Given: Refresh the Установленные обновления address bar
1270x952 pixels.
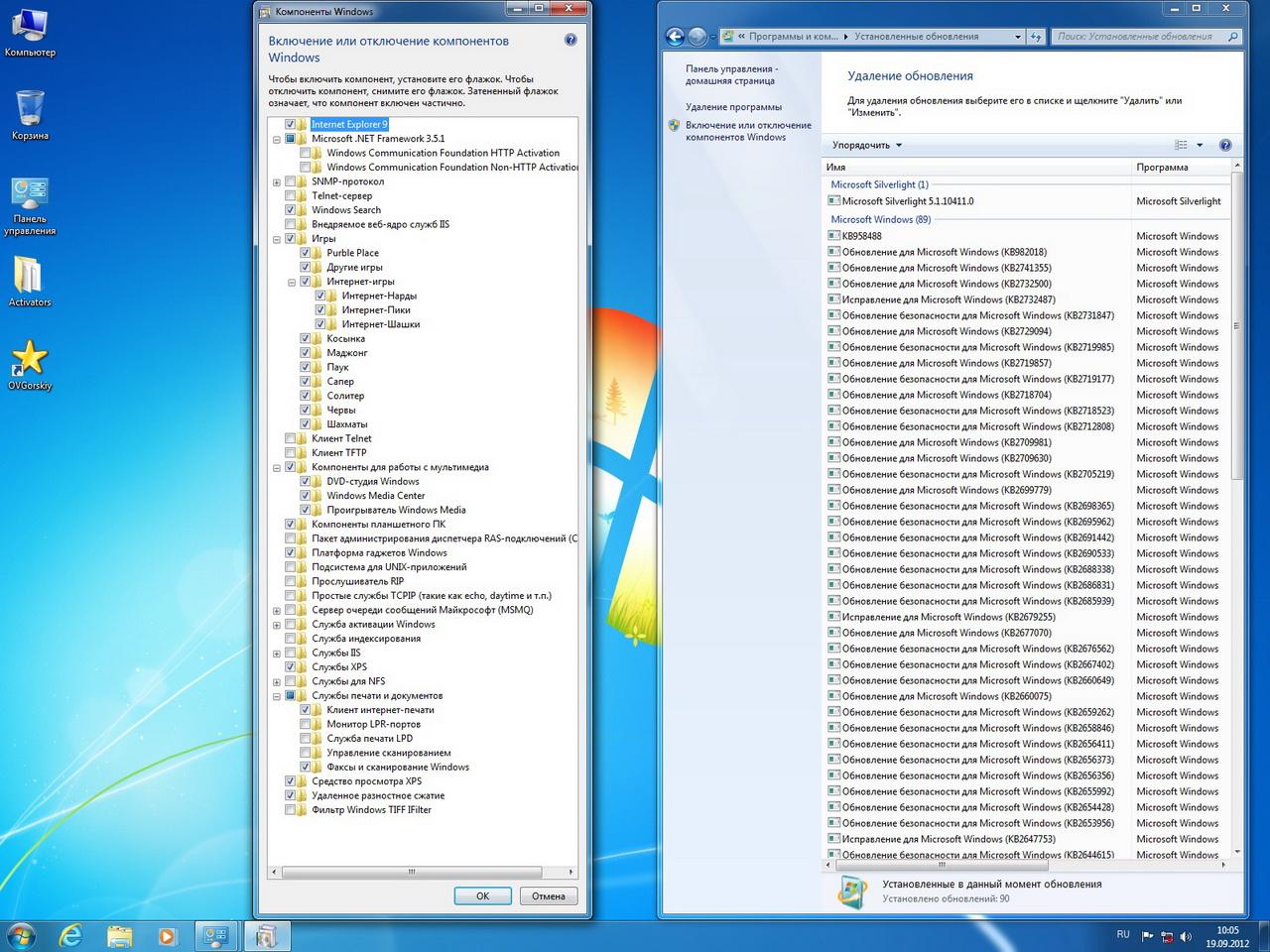Looking at the screenshot, I should click(x=1036, y=37).
